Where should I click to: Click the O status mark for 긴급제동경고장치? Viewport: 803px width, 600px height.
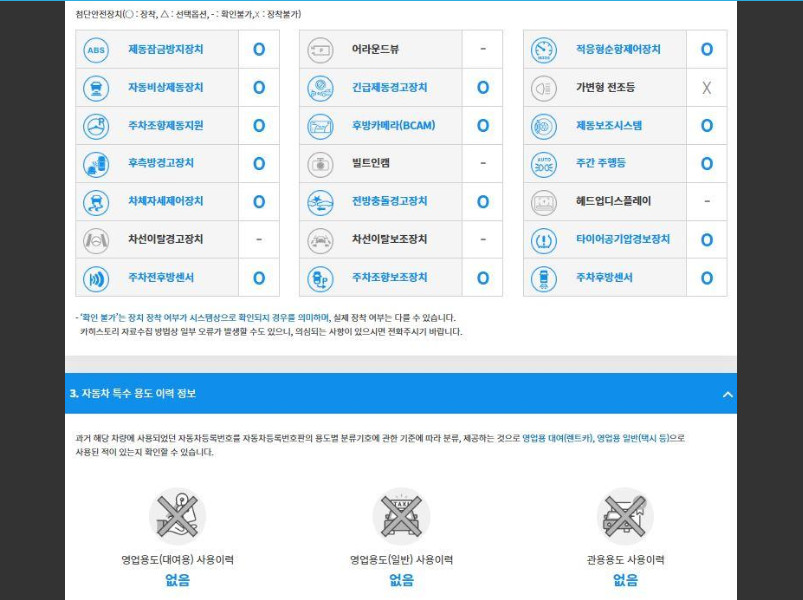point(483,87)
